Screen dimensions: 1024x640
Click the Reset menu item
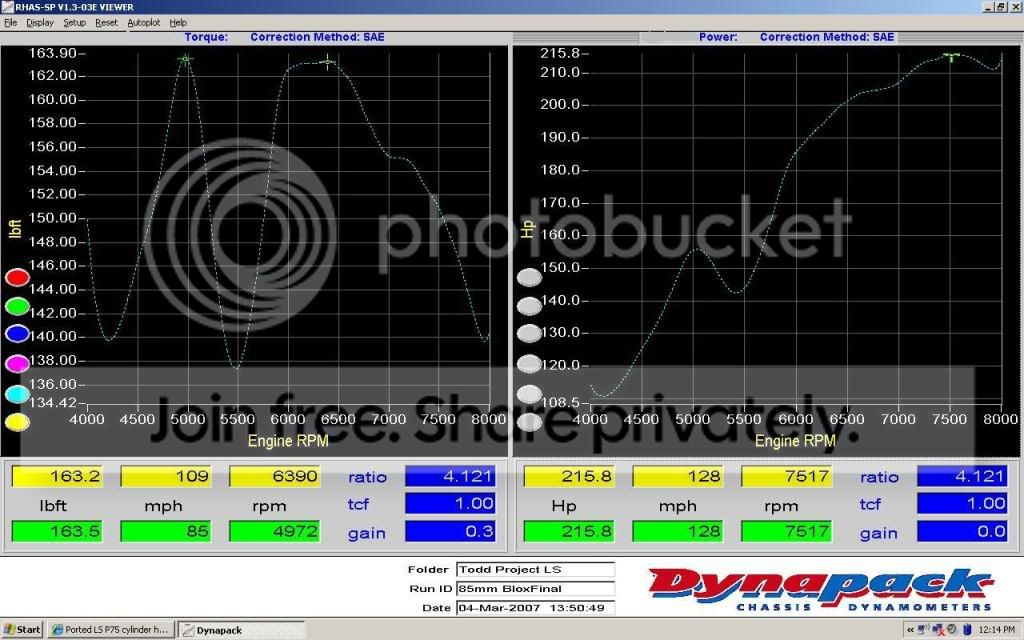pos(106,22)
